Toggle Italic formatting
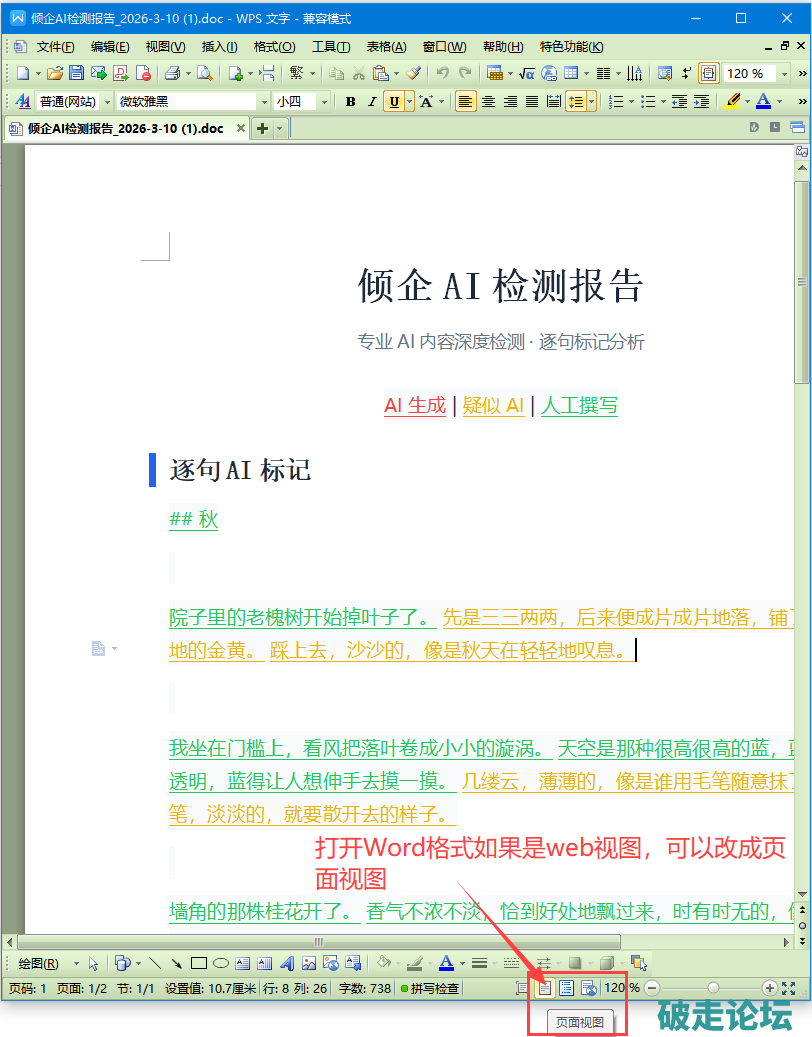Viewport: 812px width, 1037px height. (x=372, y=101)
